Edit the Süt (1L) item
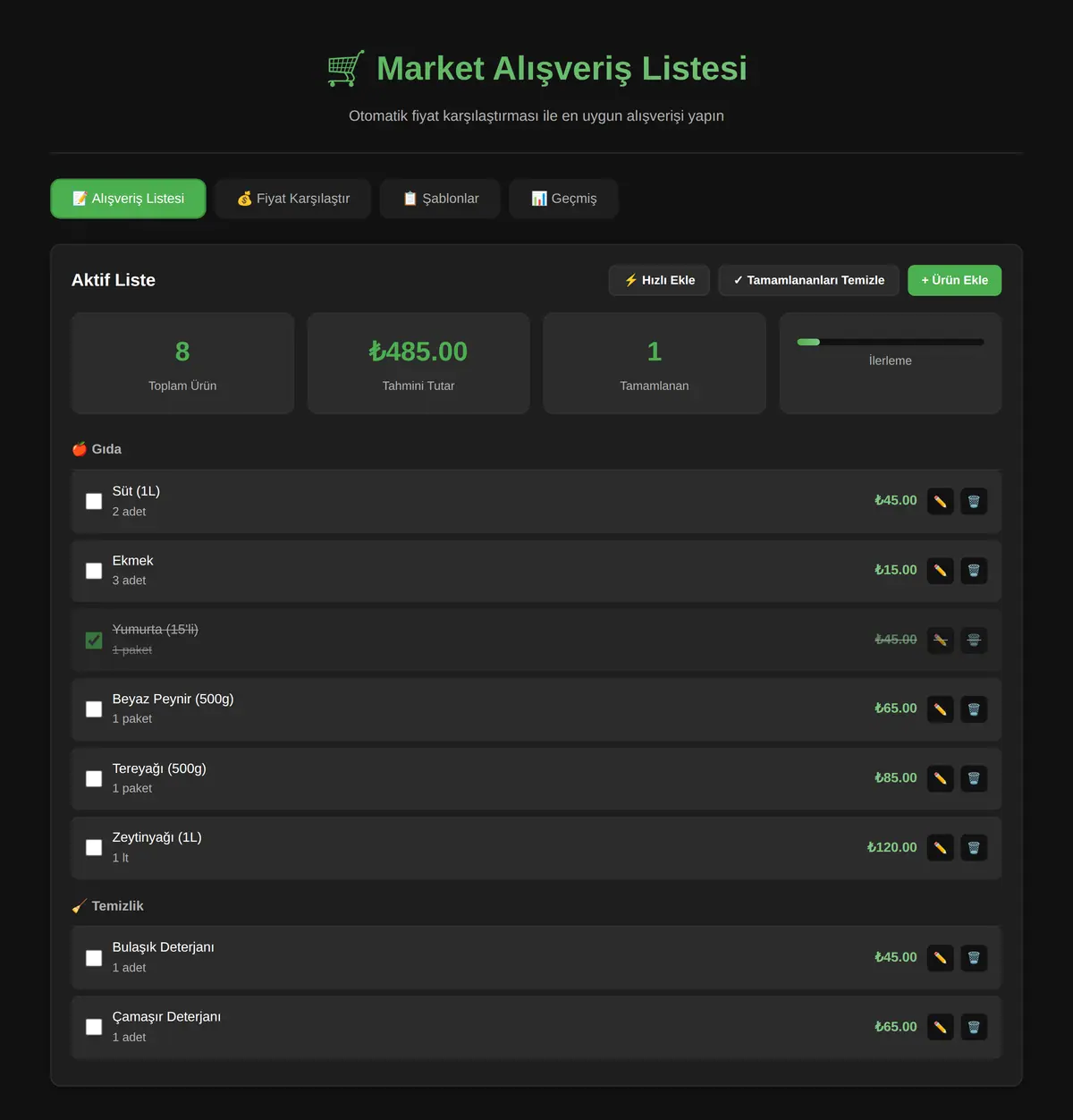 [x=940, y=501]
